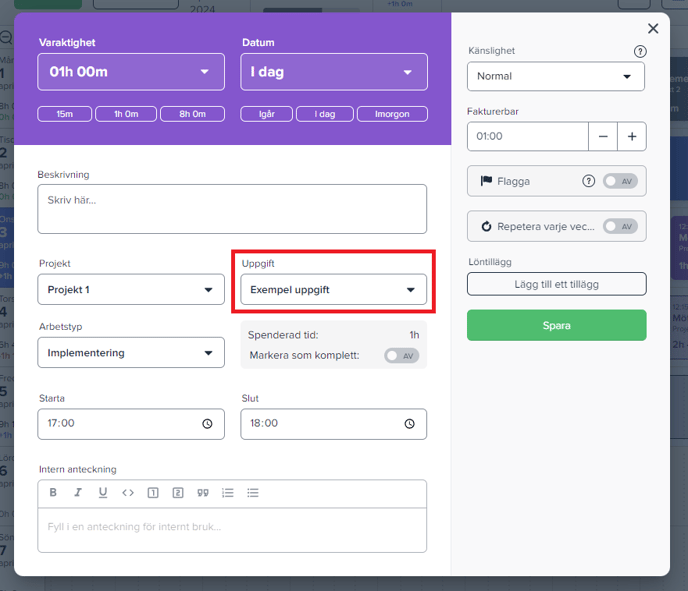Open the Arbetstyp dropdown showing Implementering
This screenshot has height=591, width=688.
(x=131, y=352)
